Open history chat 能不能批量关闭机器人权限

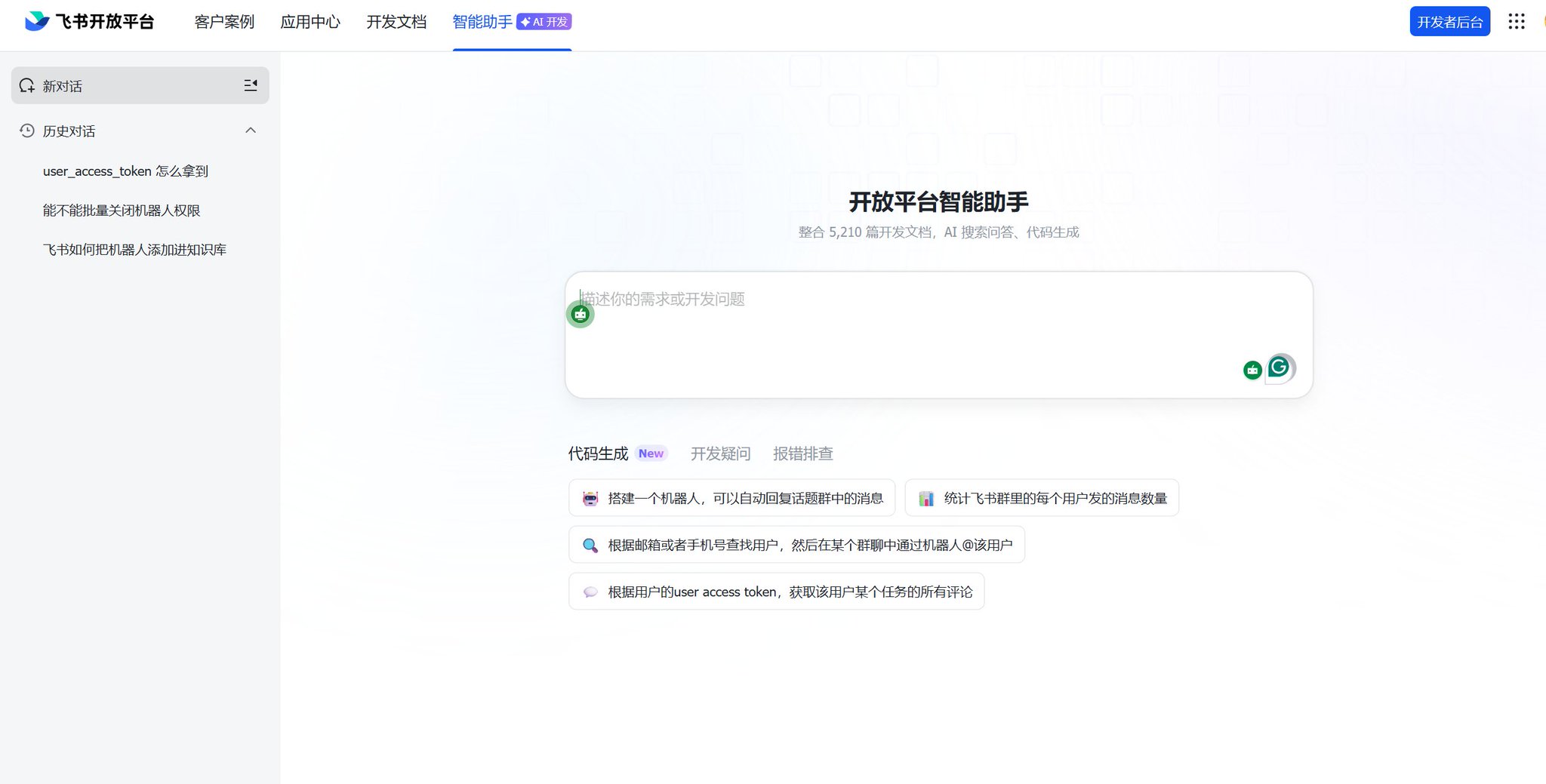[122, 211]
